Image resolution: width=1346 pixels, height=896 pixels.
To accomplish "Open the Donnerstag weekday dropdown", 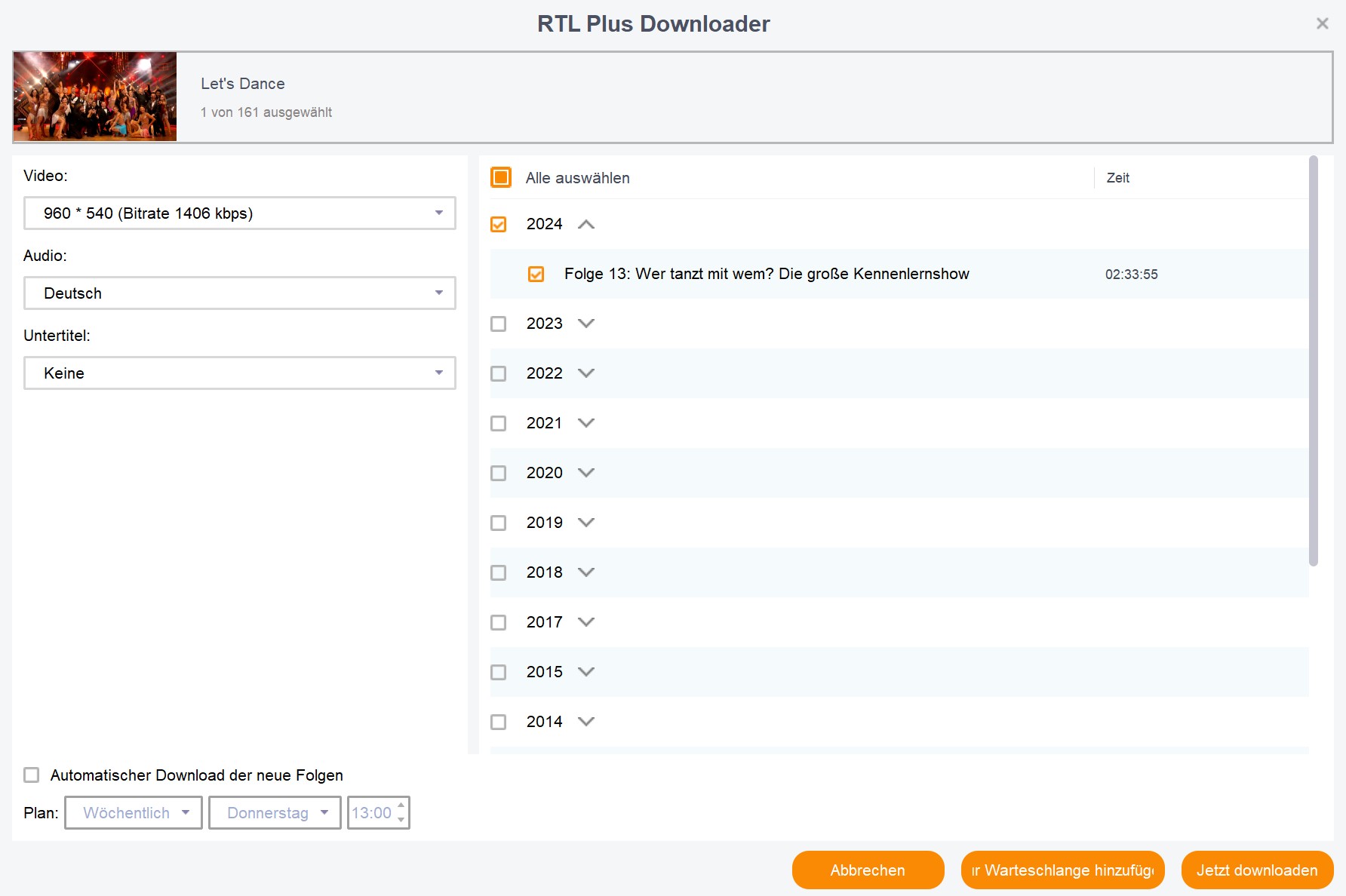I will click(275, 813).
